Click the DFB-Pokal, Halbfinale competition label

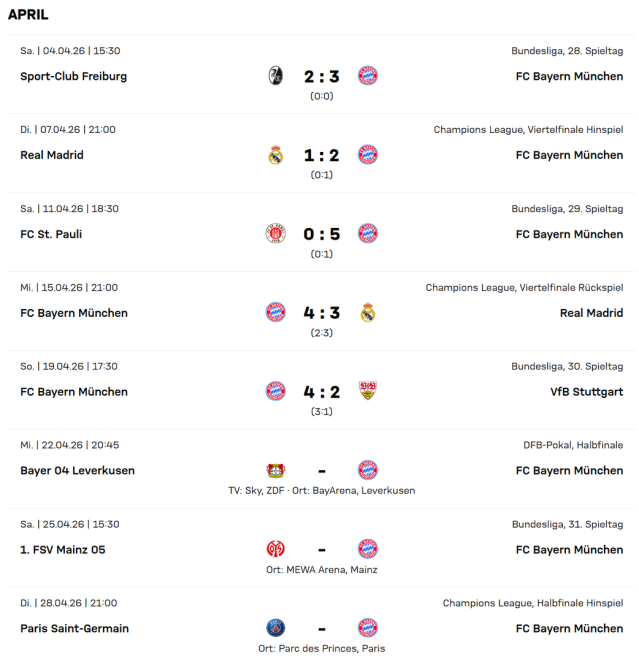pyautogui.click(x=572, y=445)
